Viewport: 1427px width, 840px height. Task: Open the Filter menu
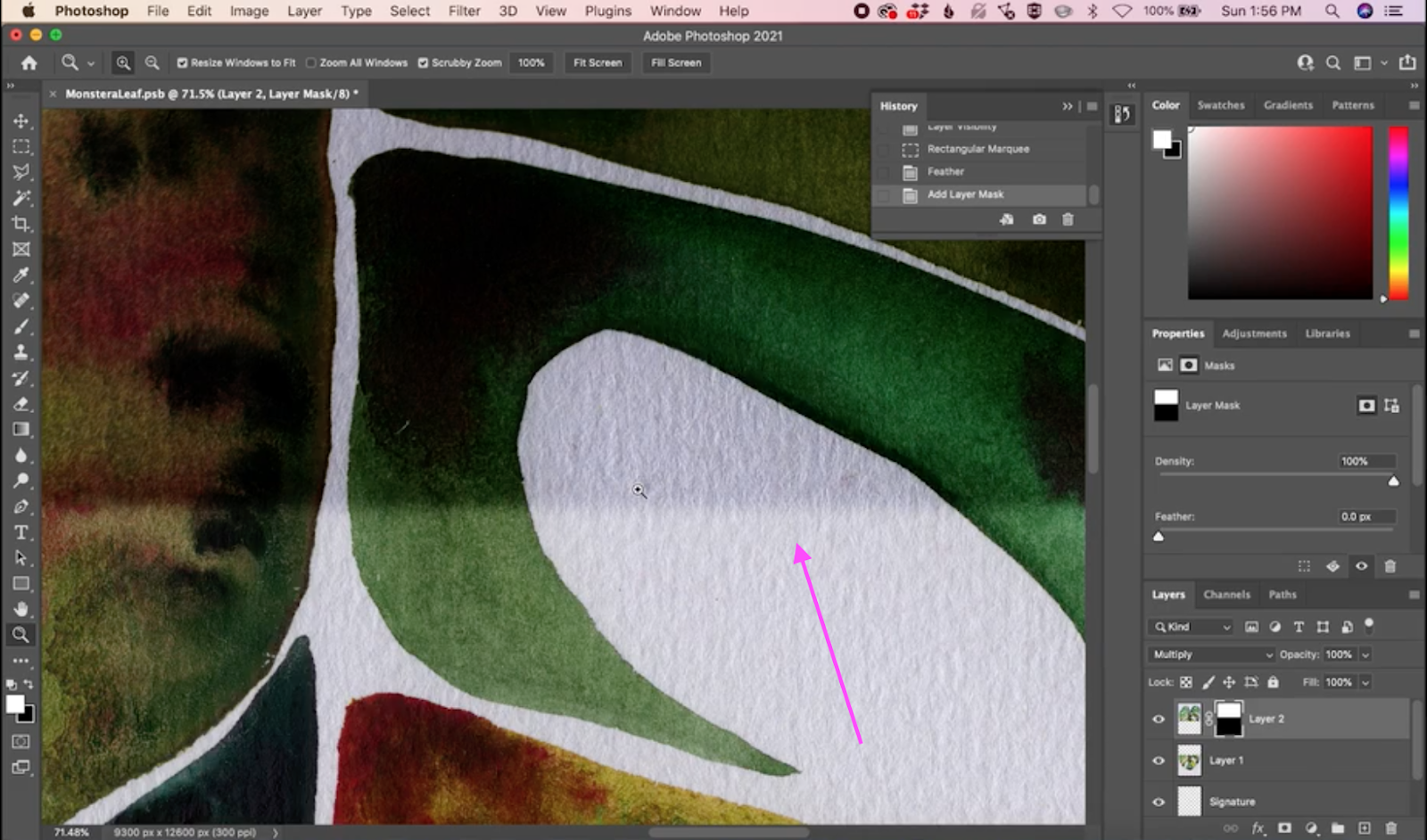464,11
